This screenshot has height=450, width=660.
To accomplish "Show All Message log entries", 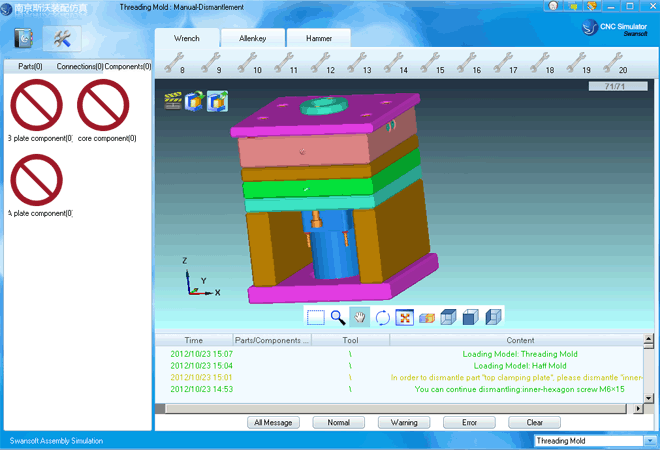I will coord(273,422).
